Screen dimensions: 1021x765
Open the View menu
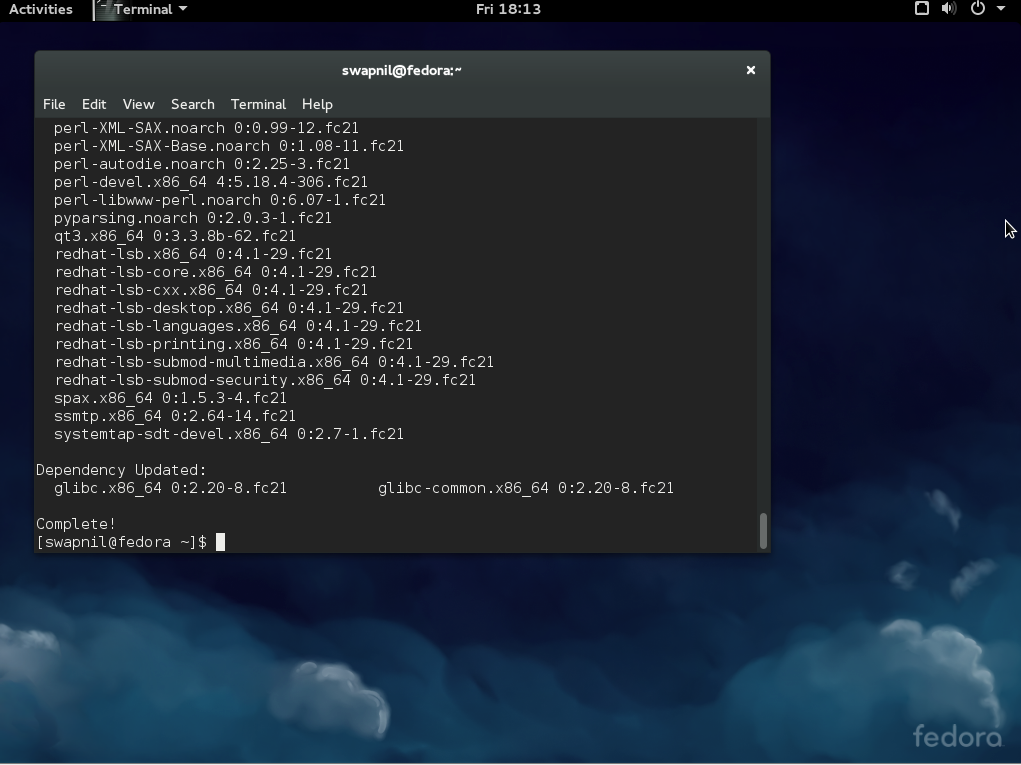pos(138,104)
